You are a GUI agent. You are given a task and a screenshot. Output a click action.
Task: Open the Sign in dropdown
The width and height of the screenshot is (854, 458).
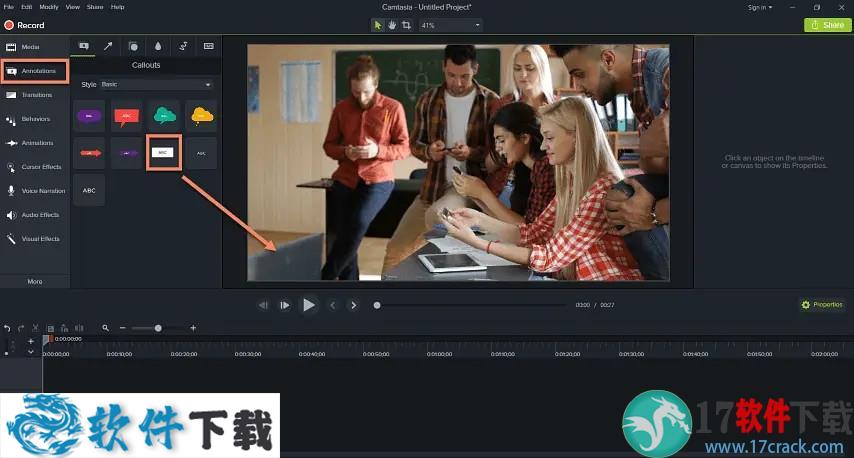click(760, 8)
